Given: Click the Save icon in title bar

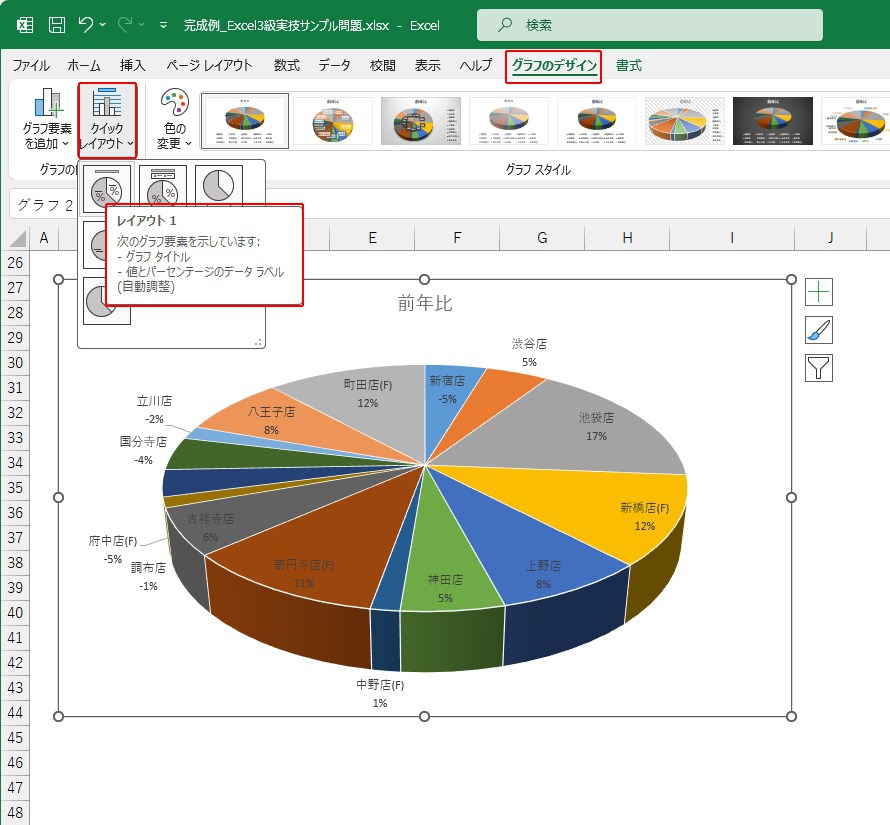Looking at the screenshot, I should pos(57,25).
